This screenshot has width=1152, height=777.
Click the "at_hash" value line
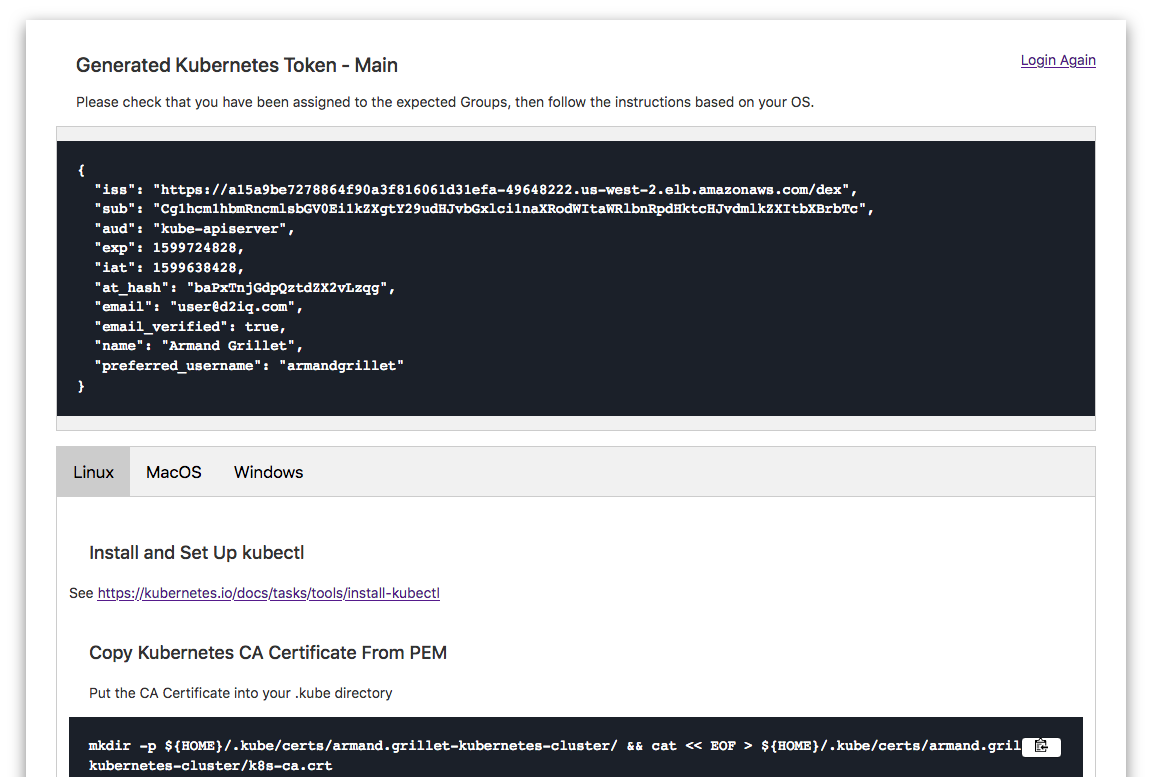coord(245,288)
